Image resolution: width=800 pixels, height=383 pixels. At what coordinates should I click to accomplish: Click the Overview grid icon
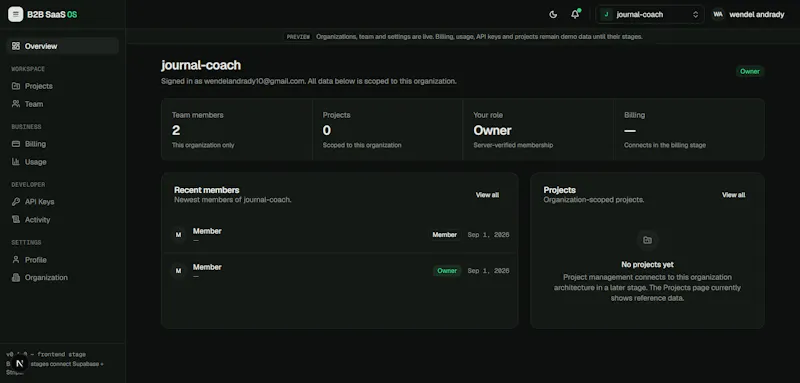coord(16,46)
